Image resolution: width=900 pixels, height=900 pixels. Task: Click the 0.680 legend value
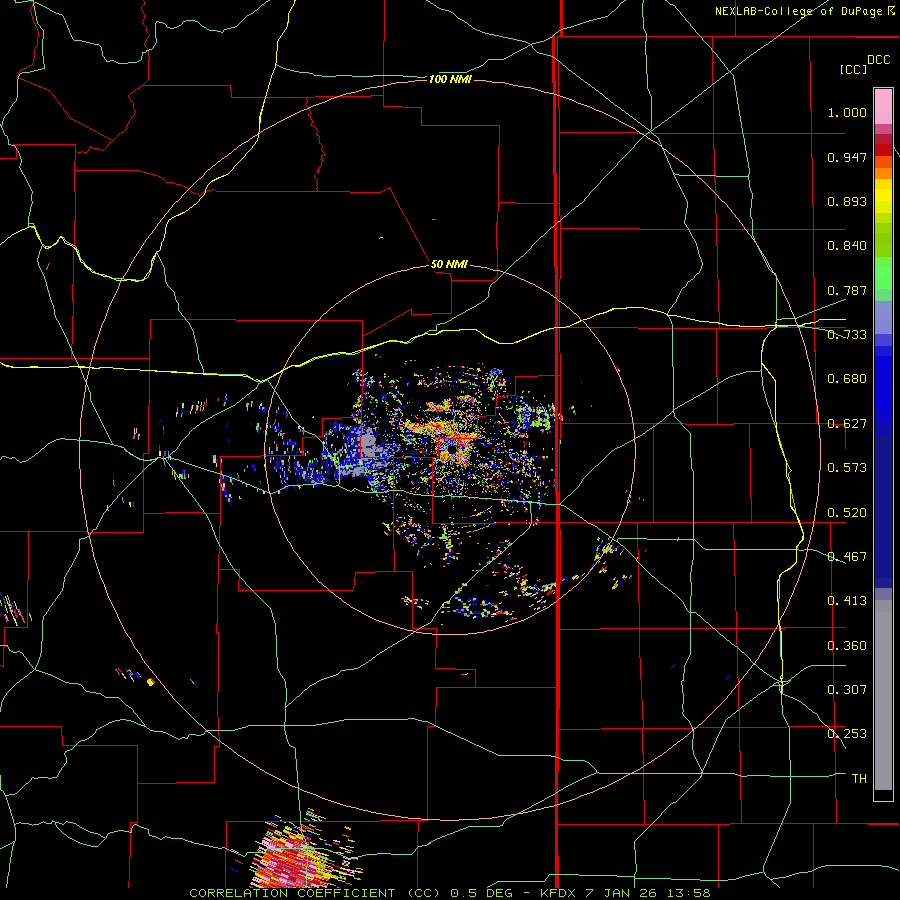click(847, 379)
